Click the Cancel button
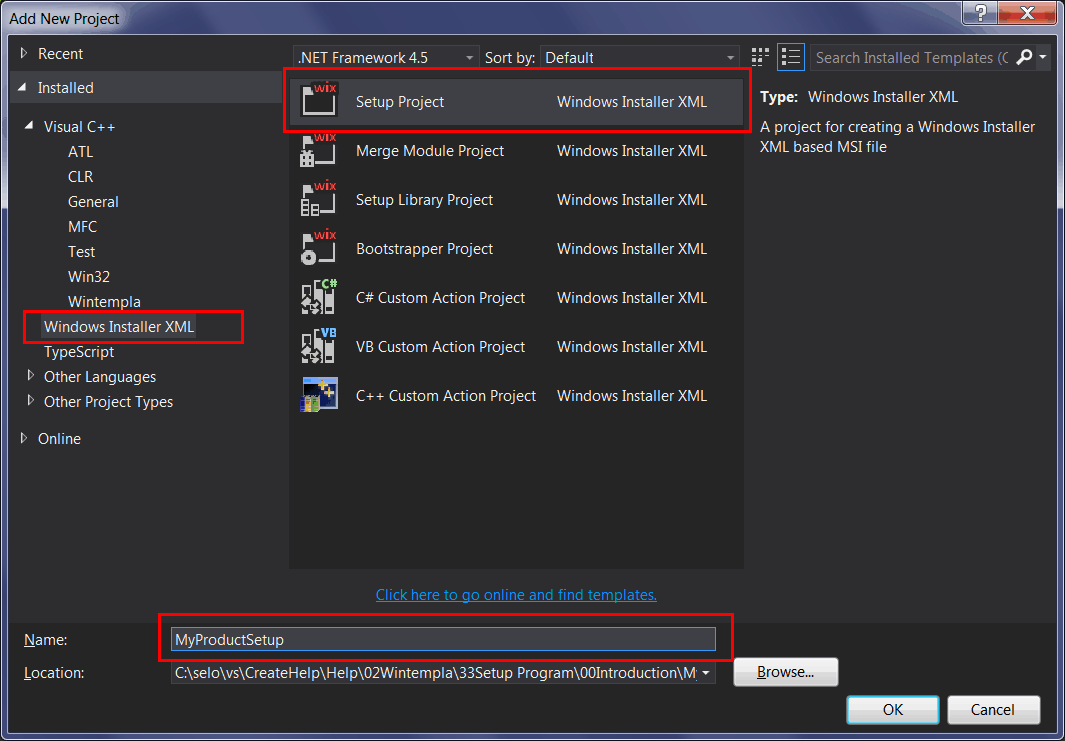The height and width of the screenshot is (741, 1065). [x=993, y=710]
